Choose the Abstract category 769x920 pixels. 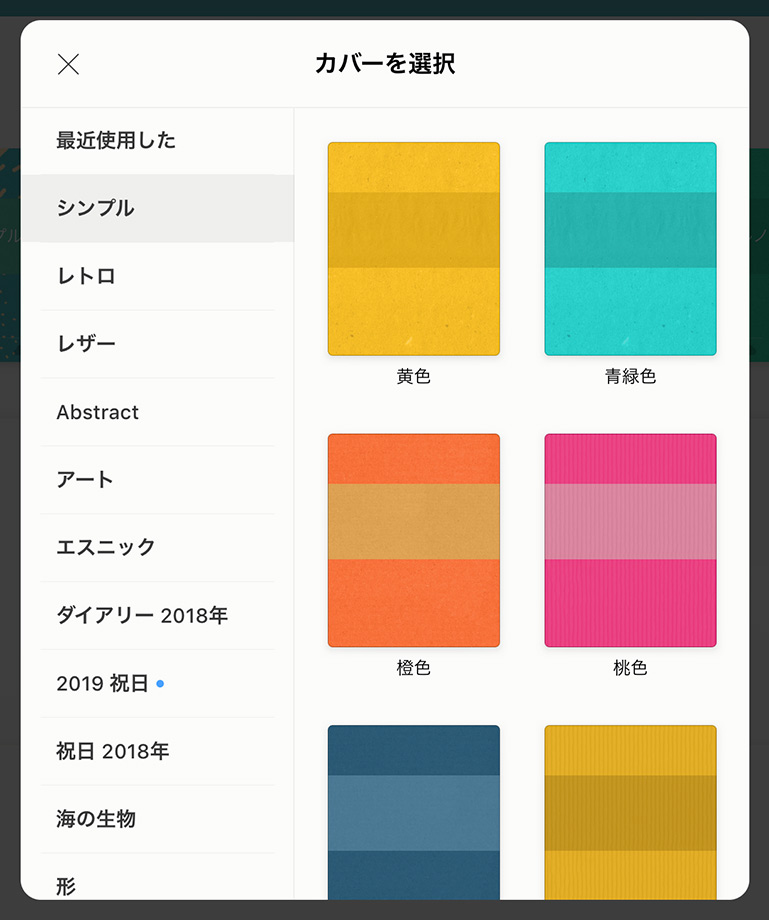click(x=157, y=412)
